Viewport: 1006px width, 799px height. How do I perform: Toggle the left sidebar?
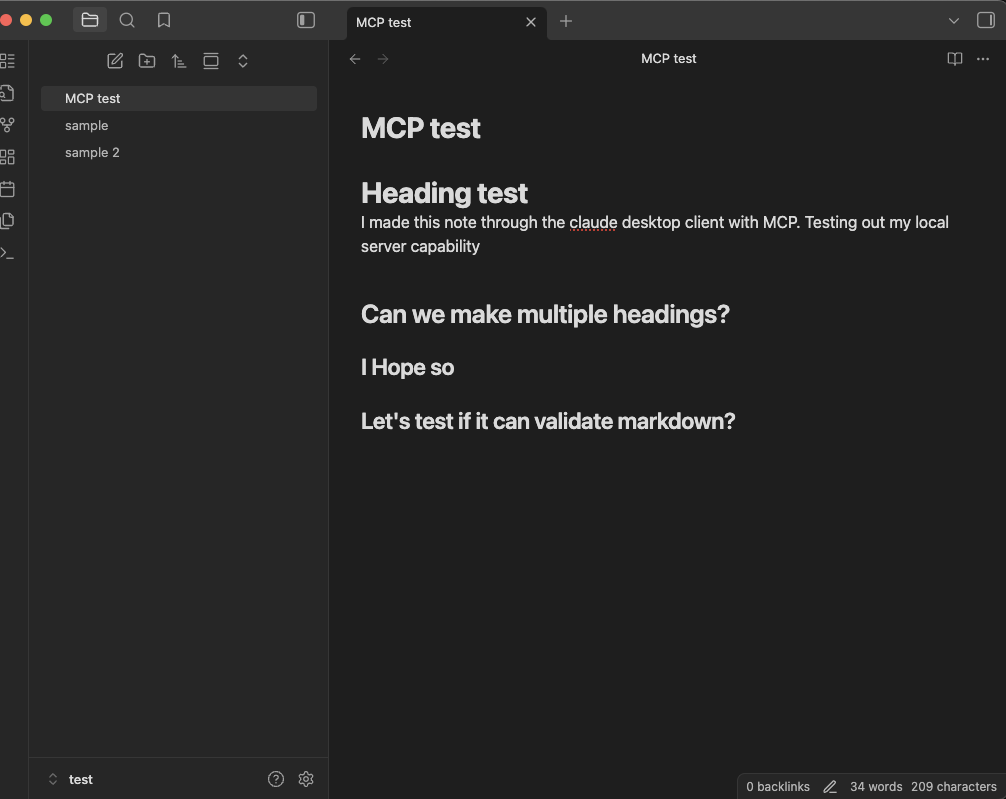click(x=306, y=20)
